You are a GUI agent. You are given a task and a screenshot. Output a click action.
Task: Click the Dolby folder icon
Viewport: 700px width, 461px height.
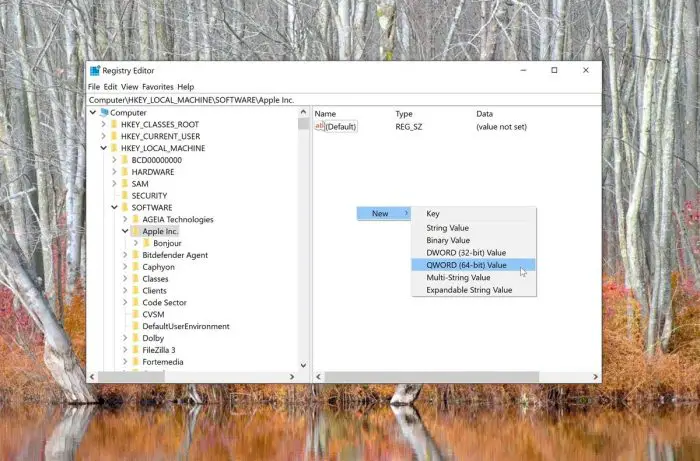135,338
